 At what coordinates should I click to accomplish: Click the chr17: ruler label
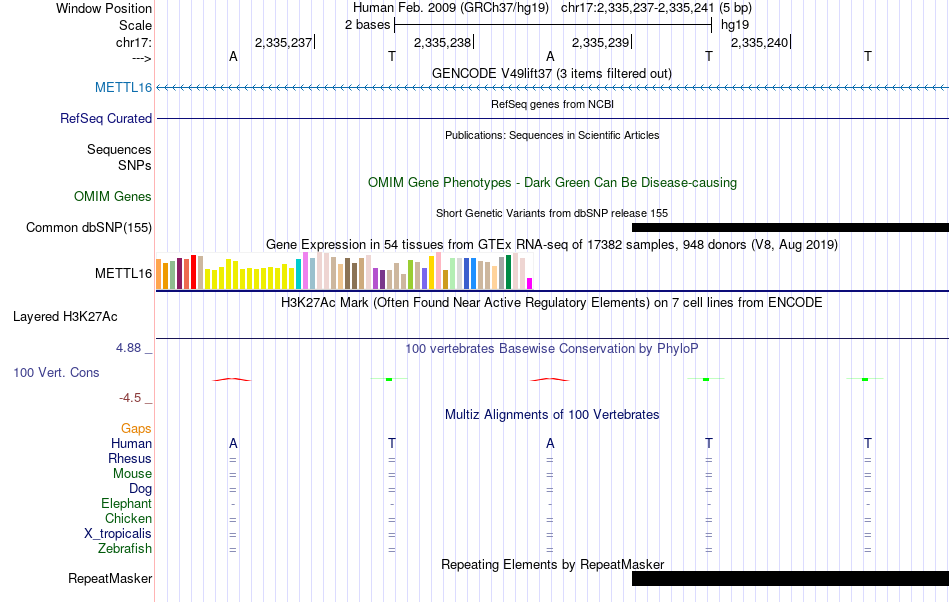click(x=133, y=42)
